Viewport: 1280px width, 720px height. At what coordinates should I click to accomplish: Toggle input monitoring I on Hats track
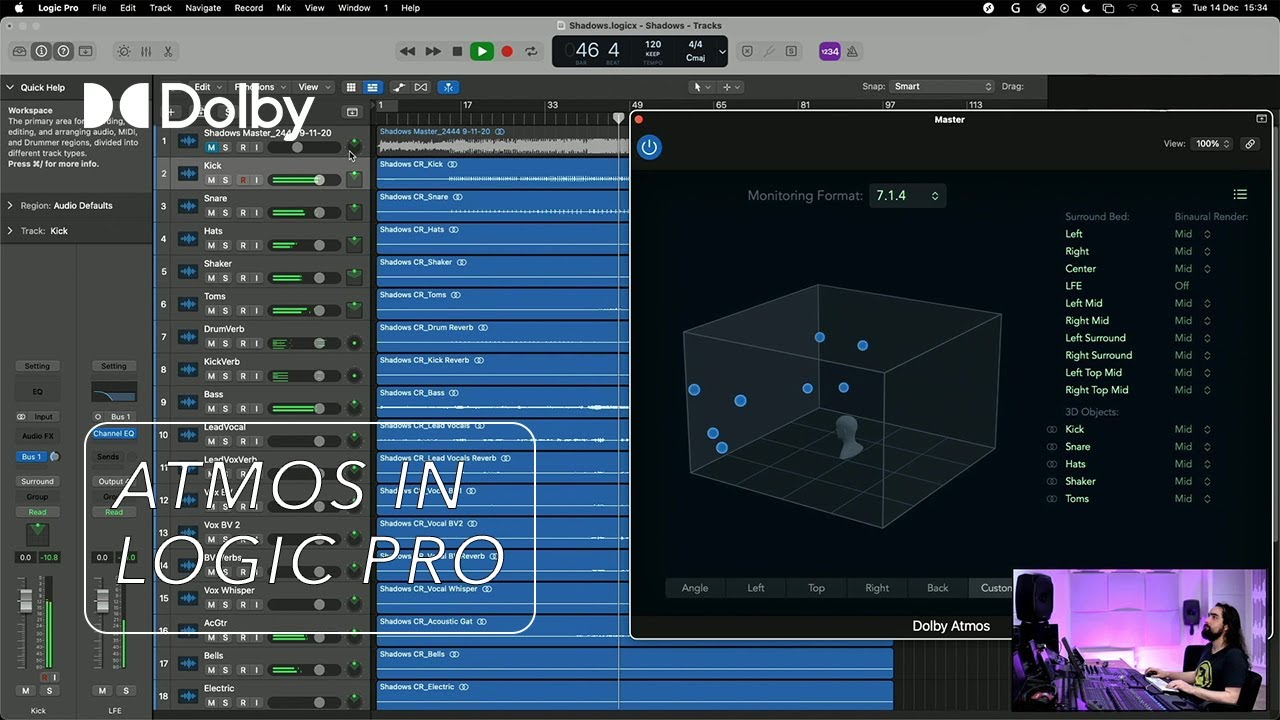tap(256, 245)
